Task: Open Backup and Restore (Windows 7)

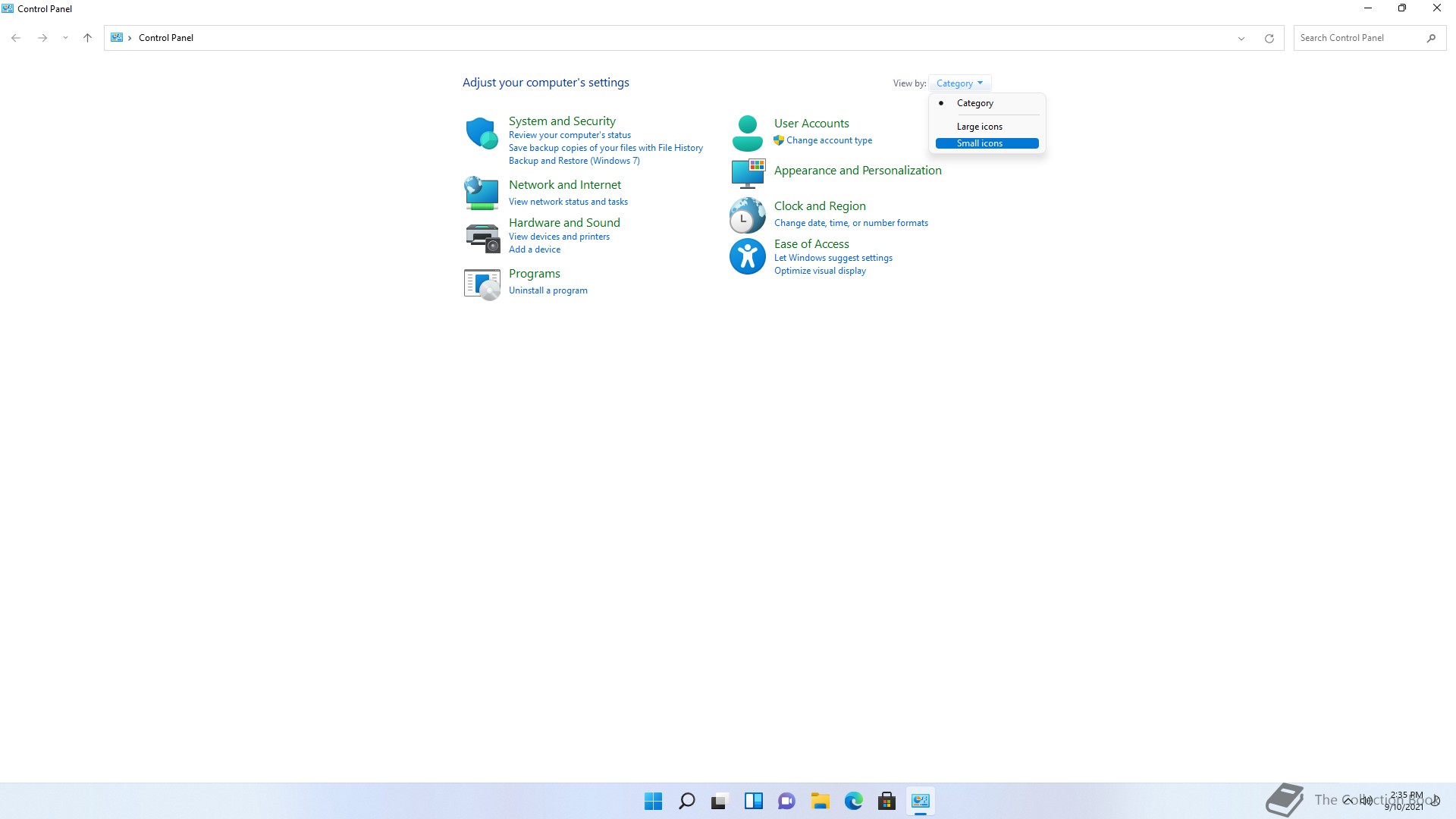Action: tap(574, 161)
